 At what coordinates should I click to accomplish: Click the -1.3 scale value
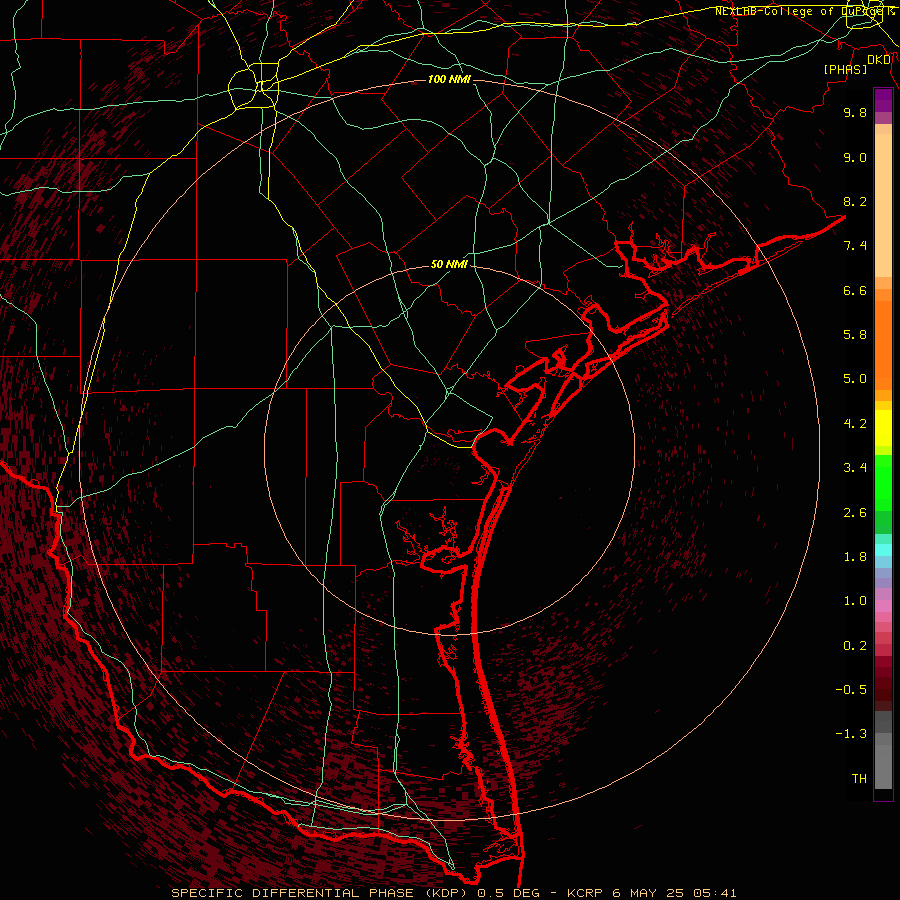851,734
